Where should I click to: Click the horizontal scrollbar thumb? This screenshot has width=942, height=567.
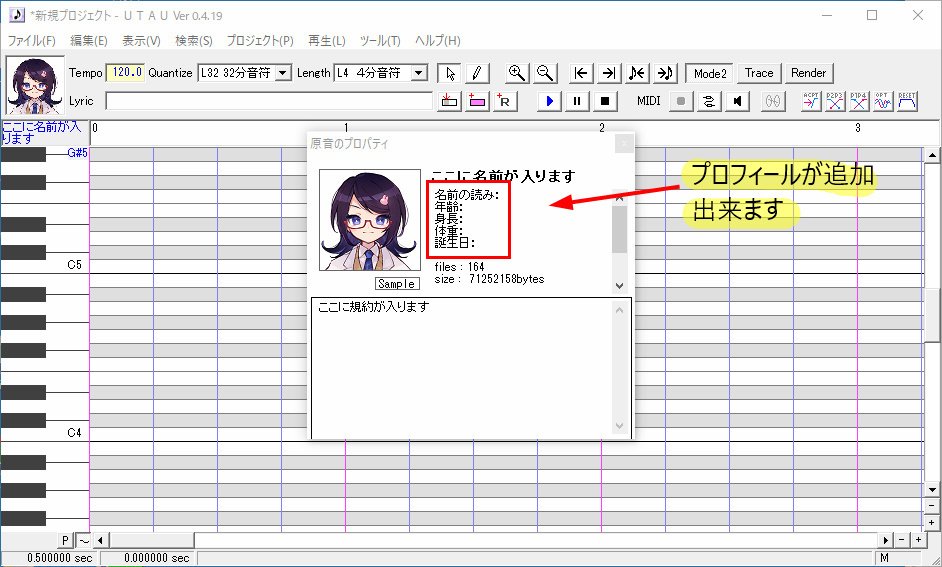point(151,541)
